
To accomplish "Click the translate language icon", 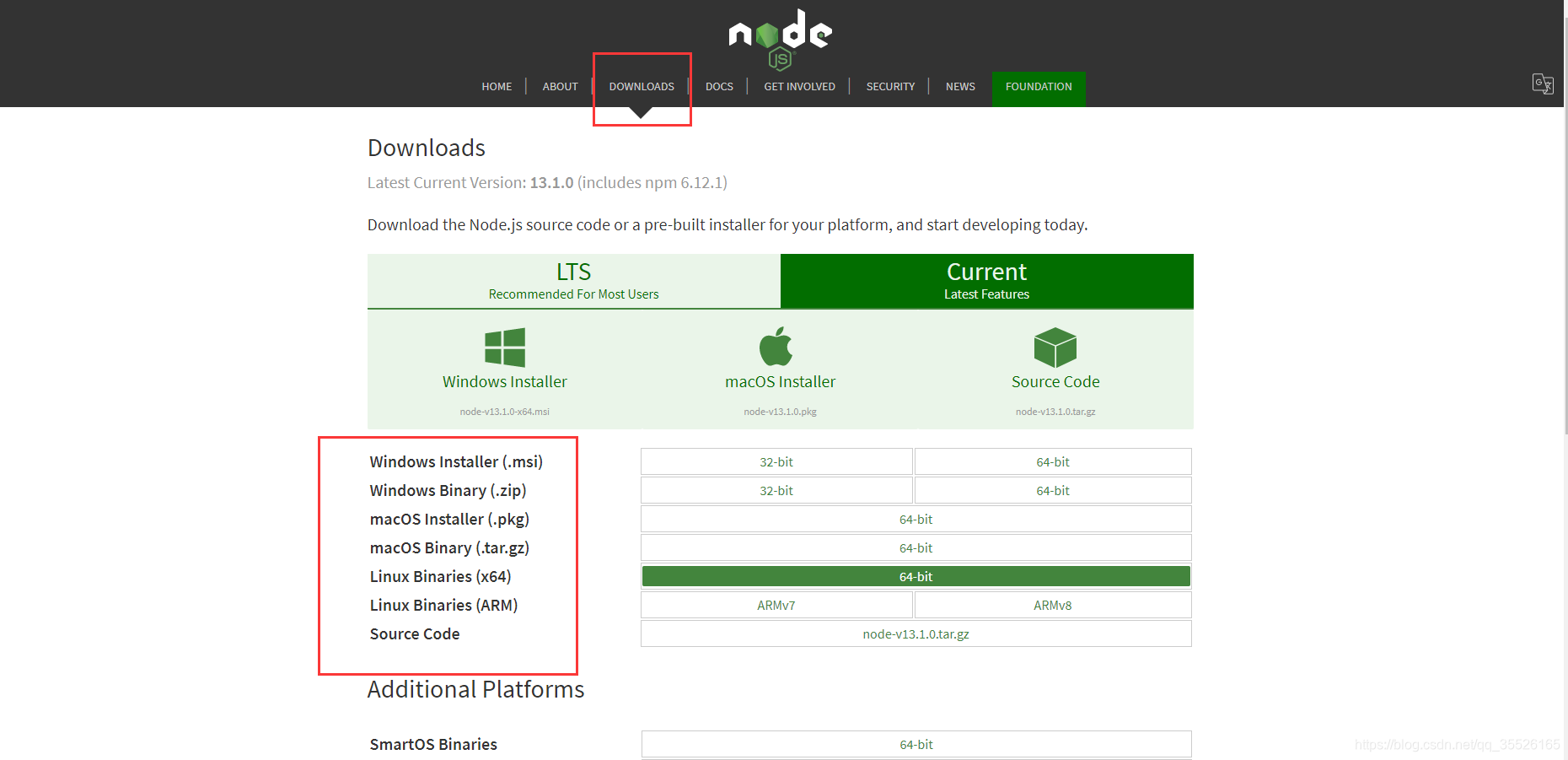I will coord(1543,84).
